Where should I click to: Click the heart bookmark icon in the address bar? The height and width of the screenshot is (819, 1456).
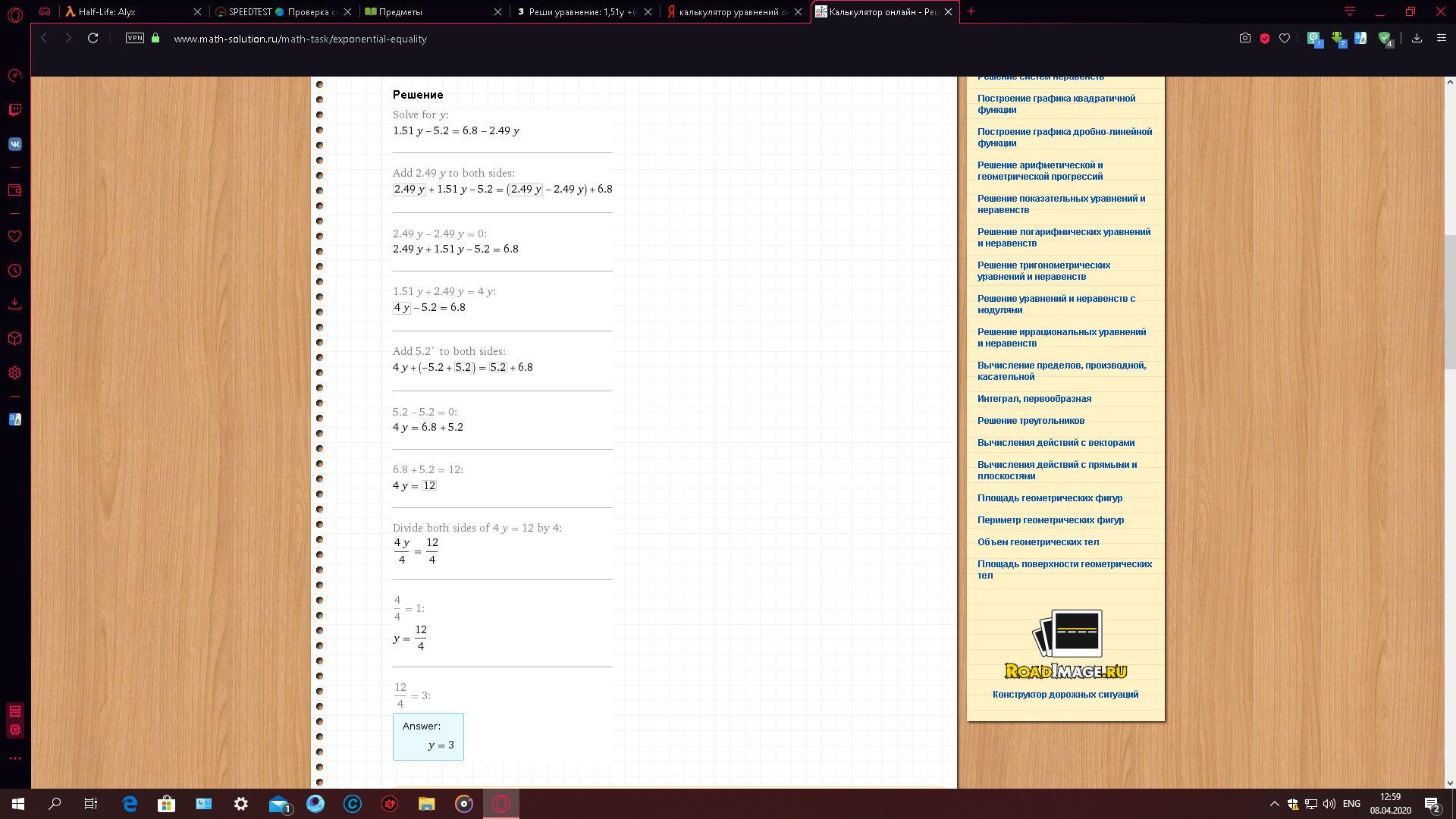[x=1285, y=38]
